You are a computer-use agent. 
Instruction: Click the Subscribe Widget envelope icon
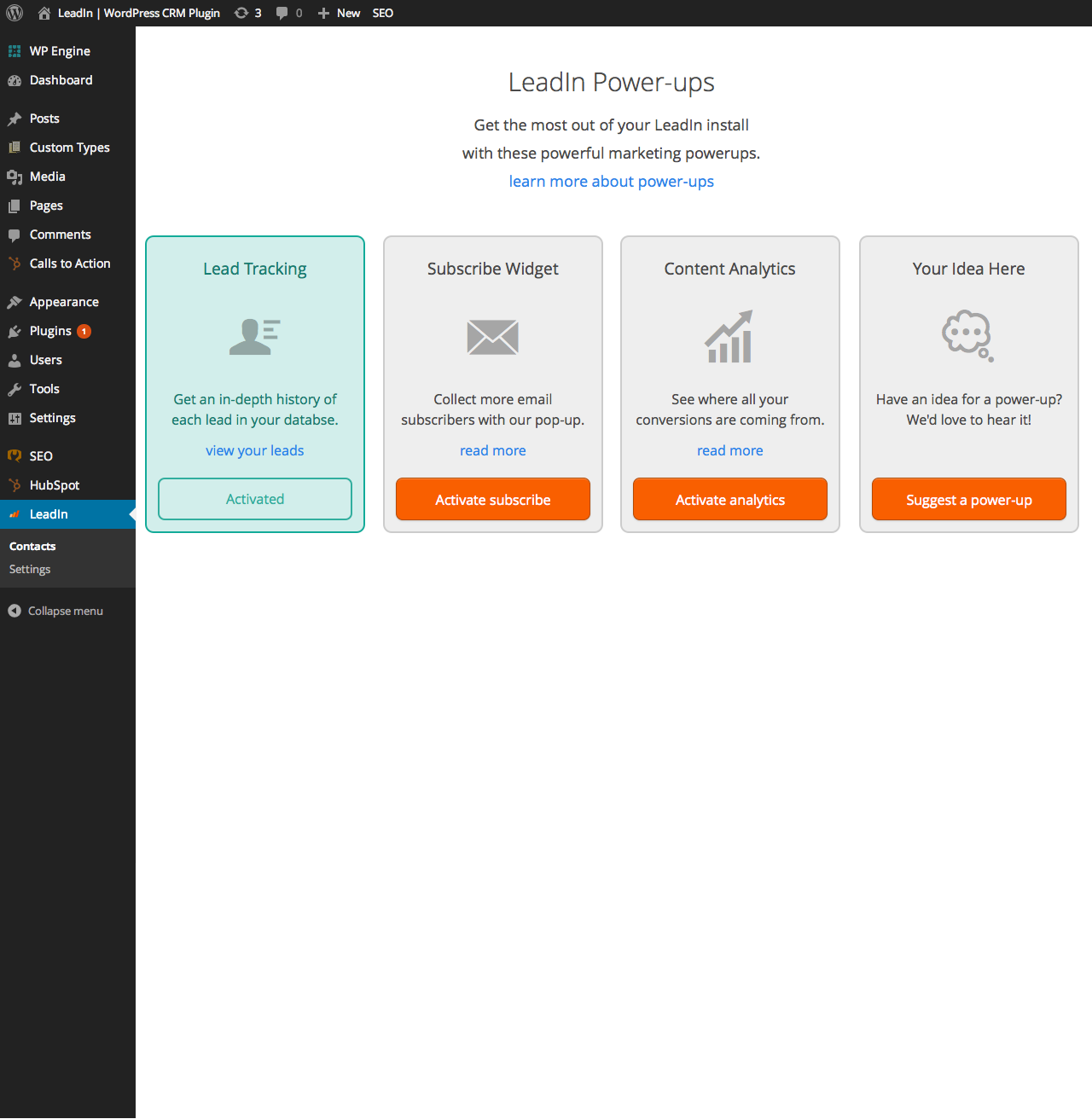point(492,337)
